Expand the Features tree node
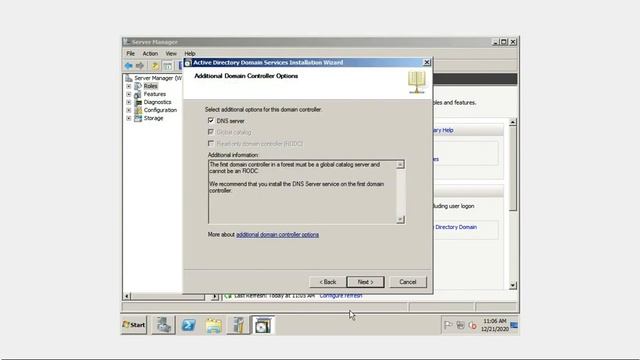 129,94
